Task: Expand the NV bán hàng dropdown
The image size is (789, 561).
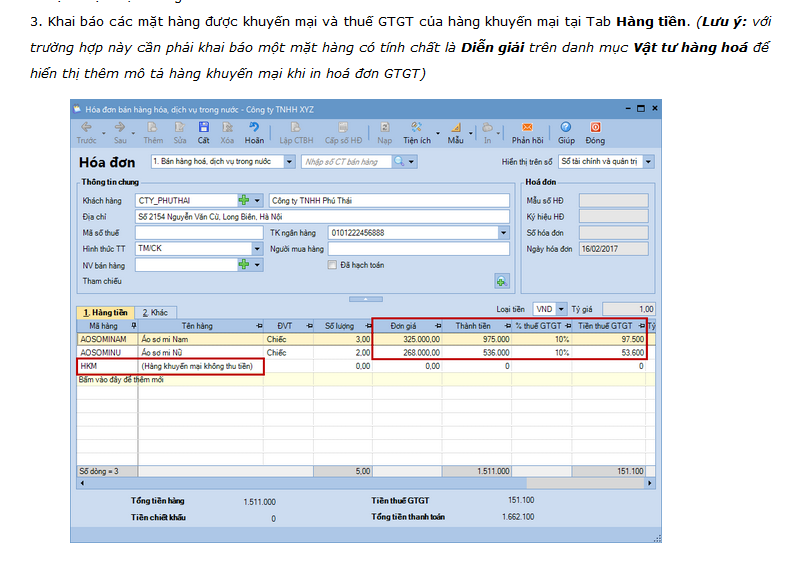Action: [x=257, y=265]
